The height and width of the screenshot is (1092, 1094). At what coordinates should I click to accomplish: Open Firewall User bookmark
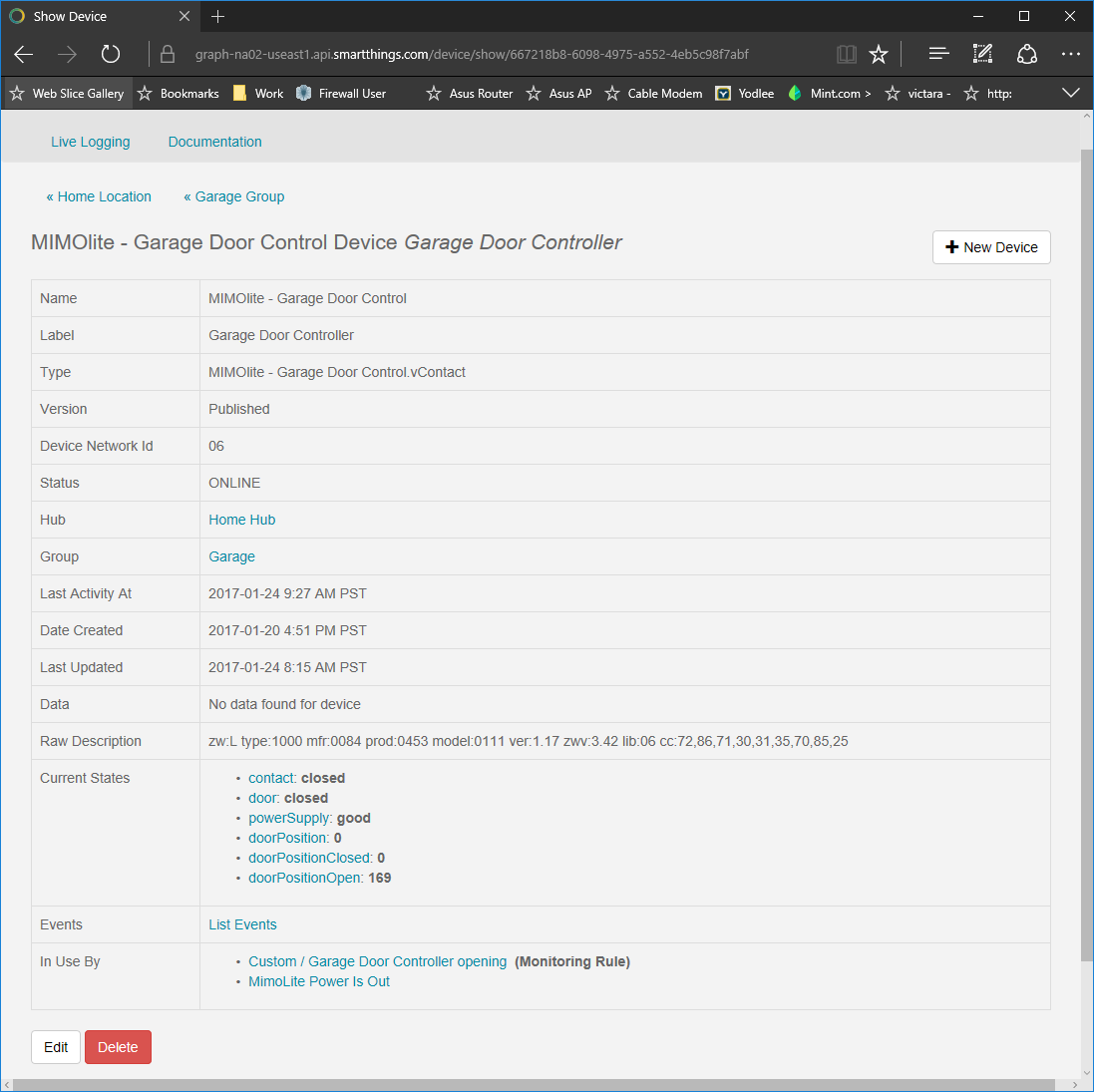341,94
